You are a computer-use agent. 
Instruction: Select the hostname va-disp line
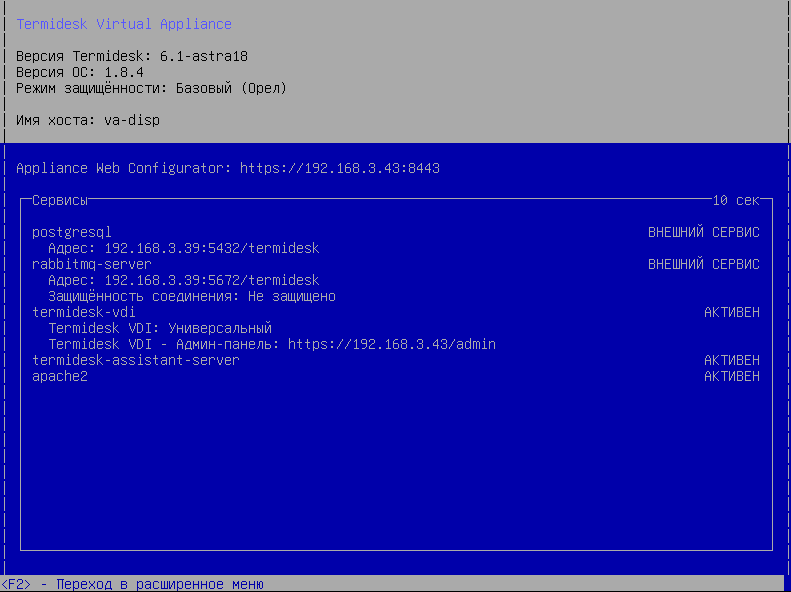coord(88,121)
